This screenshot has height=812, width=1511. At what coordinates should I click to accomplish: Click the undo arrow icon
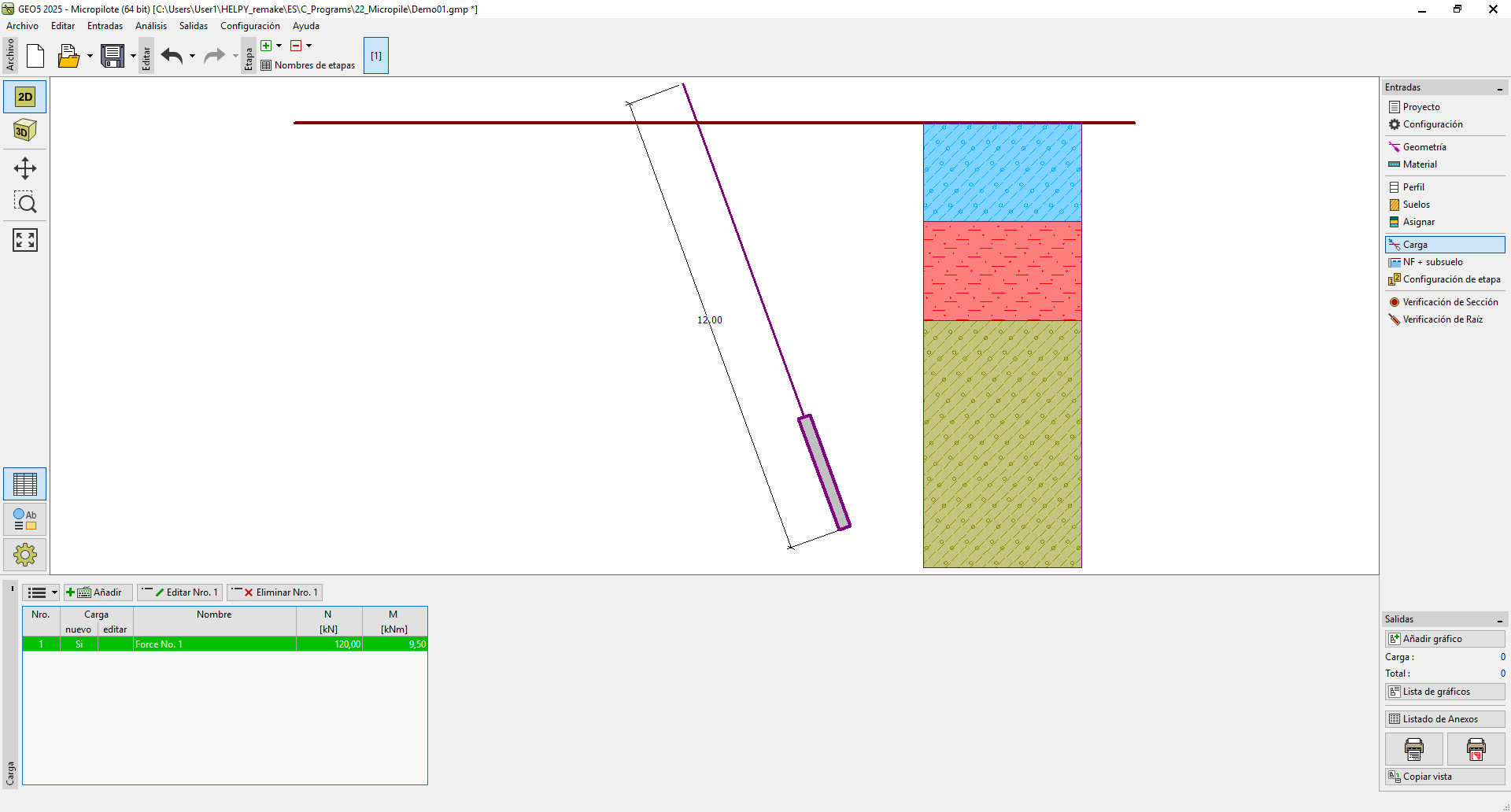click(x=172, y=56)
